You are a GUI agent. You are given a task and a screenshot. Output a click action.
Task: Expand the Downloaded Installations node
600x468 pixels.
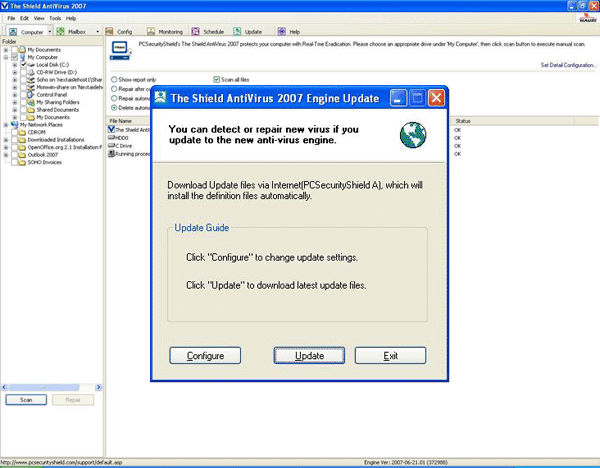(6, 140)
